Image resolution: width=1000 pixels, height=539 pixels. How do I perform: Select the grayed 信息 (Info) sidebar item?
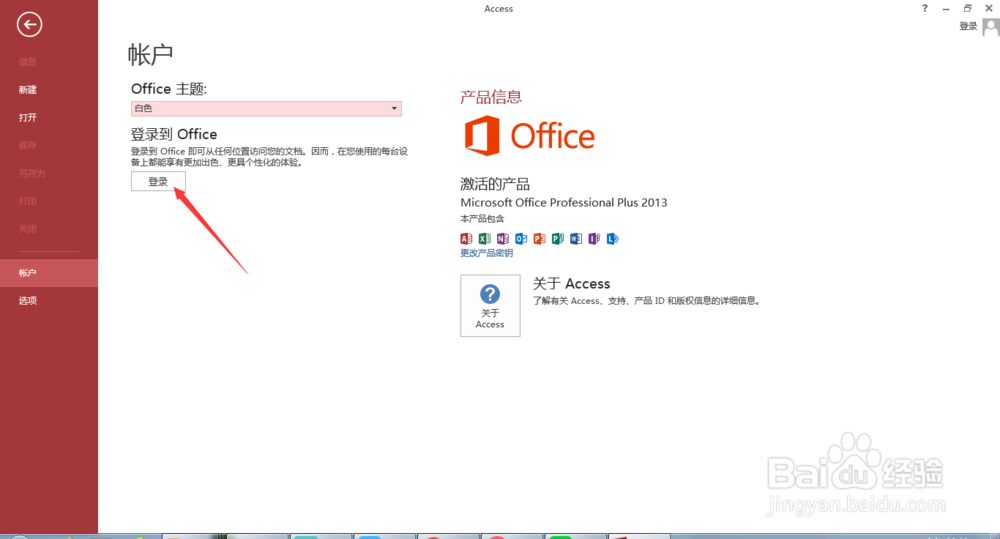click(x=27, y=62)
